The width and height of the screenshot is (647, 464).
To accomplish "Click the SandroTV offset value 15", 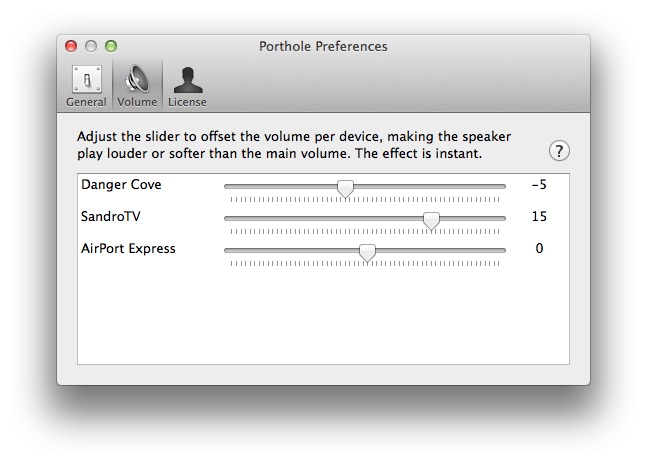I will tap(539, 217).
